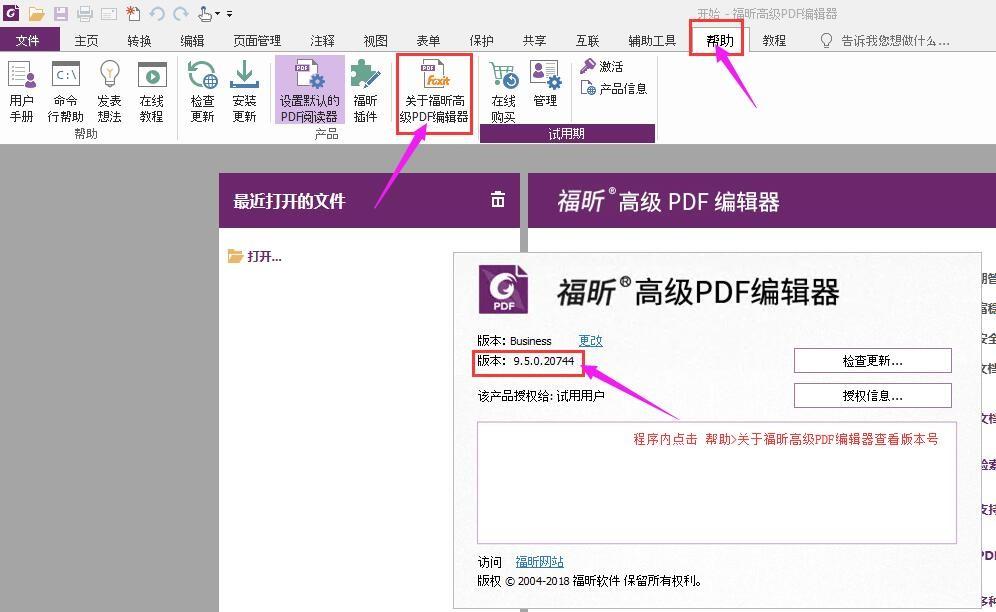The height and width of the screenshot is (612, 996).
Task: Visit the 福昕网站 link
Action: pos(539,561)
